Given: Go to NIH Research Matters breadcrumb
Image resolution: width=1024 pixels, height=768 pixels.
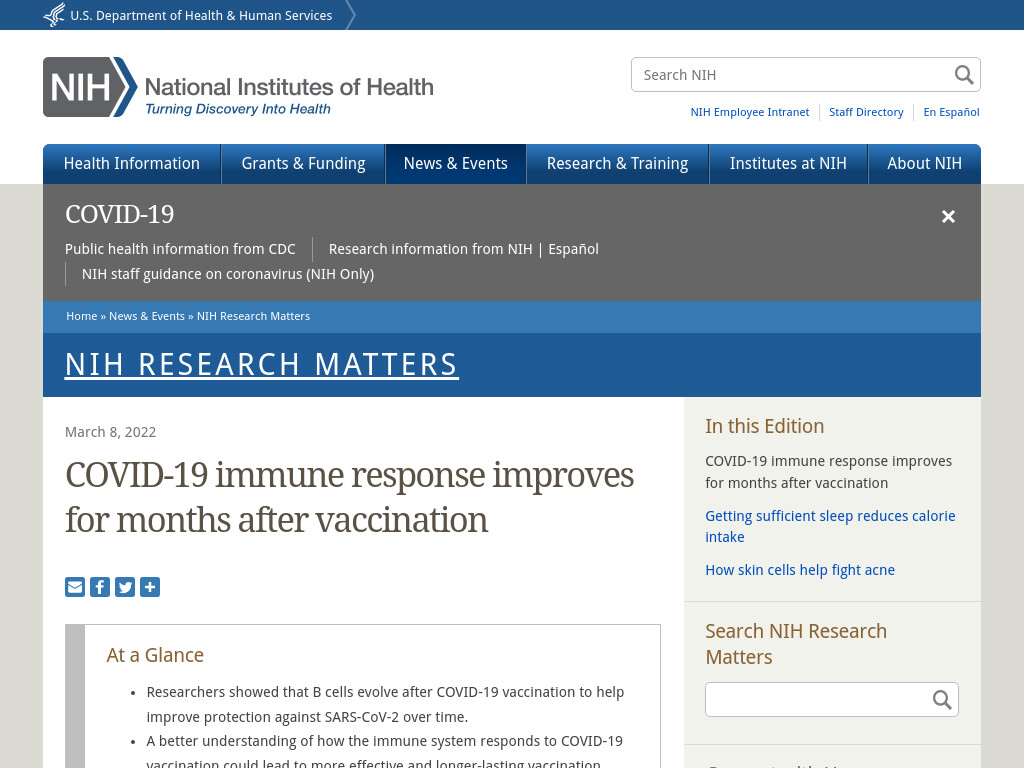Looking at the screenshot, I should [x=253, y=316].
